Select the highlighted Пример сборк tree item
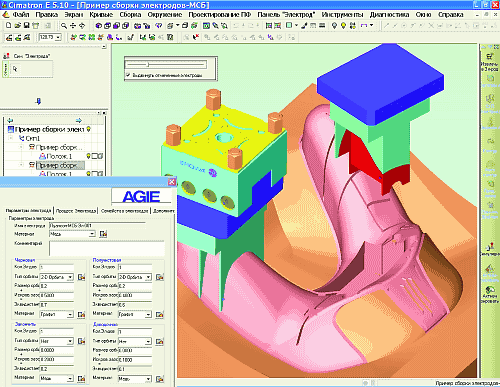 60,165
